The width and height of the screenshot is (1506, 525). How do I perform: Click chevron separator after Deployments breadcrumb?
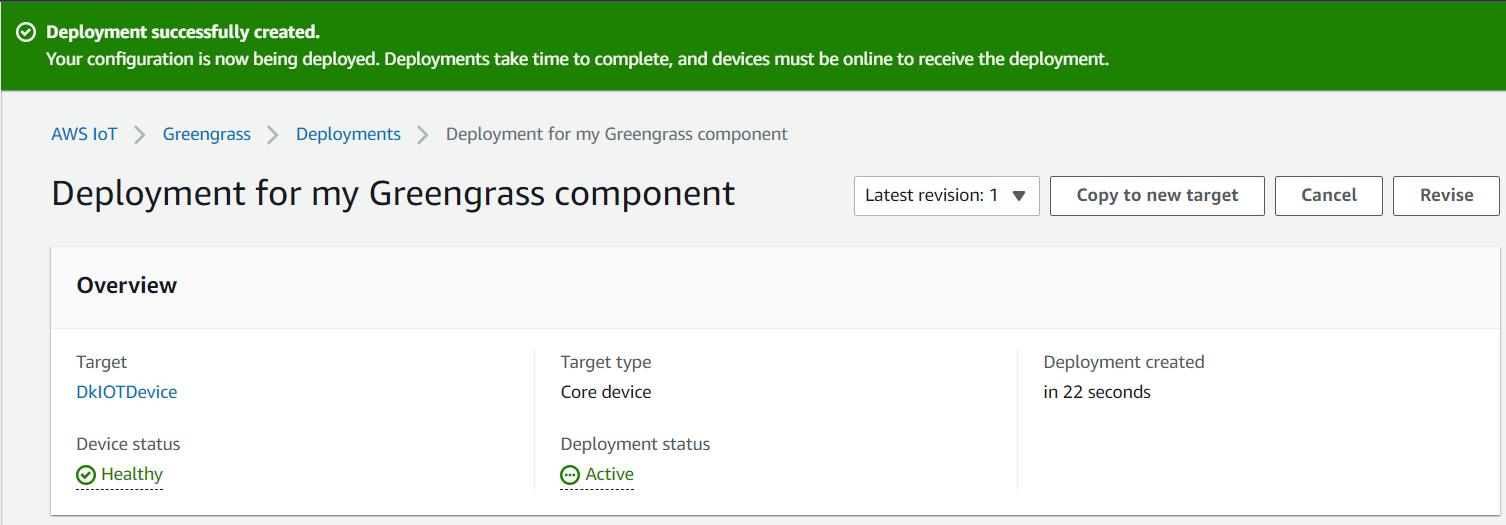click(423, 135)
